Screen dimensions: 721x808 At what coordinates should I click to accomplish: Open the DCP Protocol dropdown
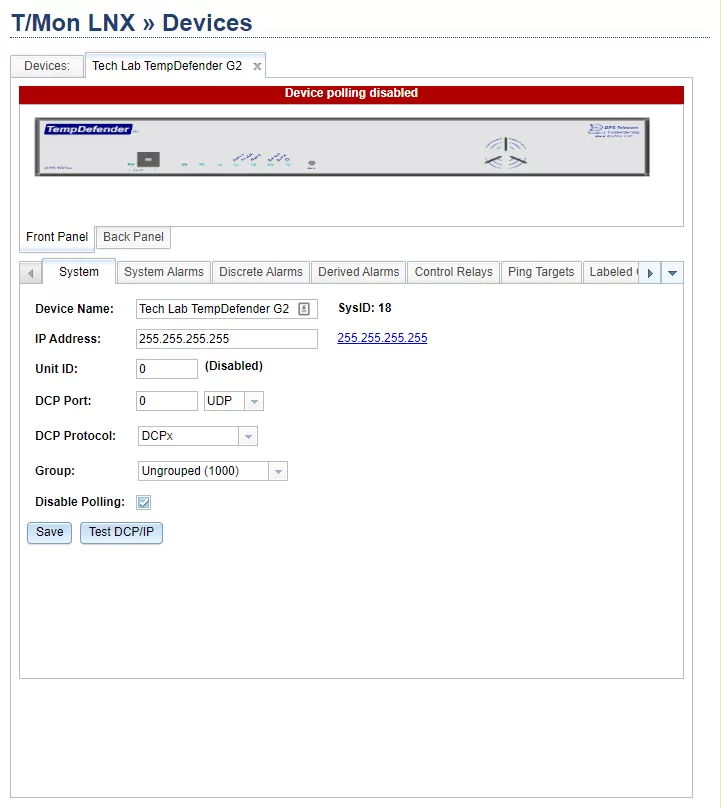click(248, 436)
